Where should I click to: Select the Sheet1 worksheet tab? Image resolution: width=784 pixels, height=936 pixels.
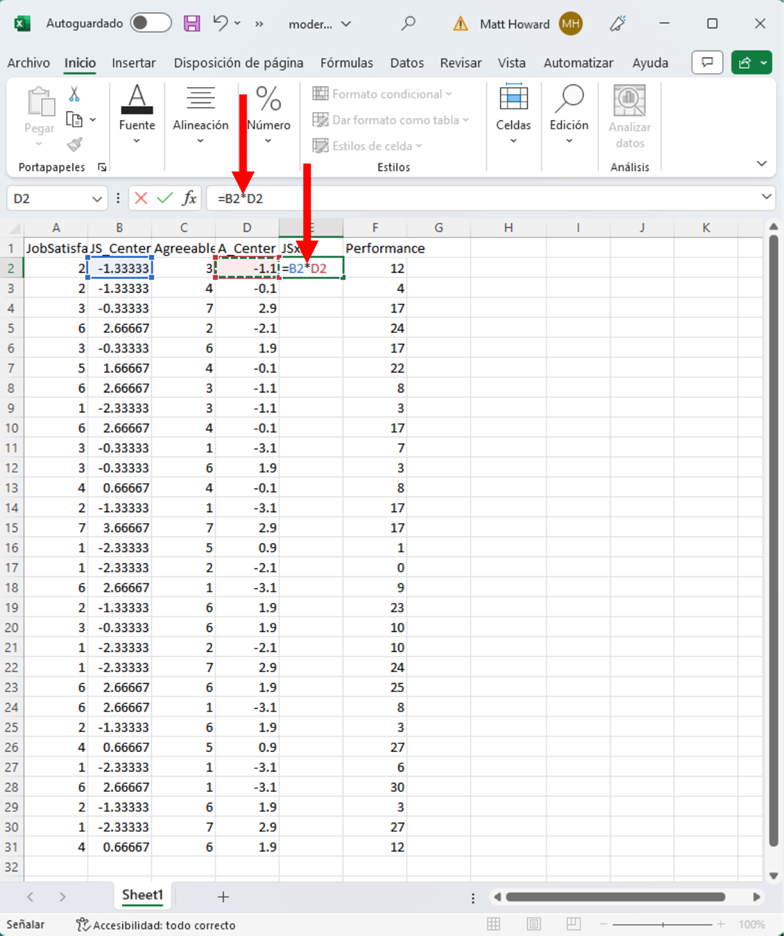point(143,896)
